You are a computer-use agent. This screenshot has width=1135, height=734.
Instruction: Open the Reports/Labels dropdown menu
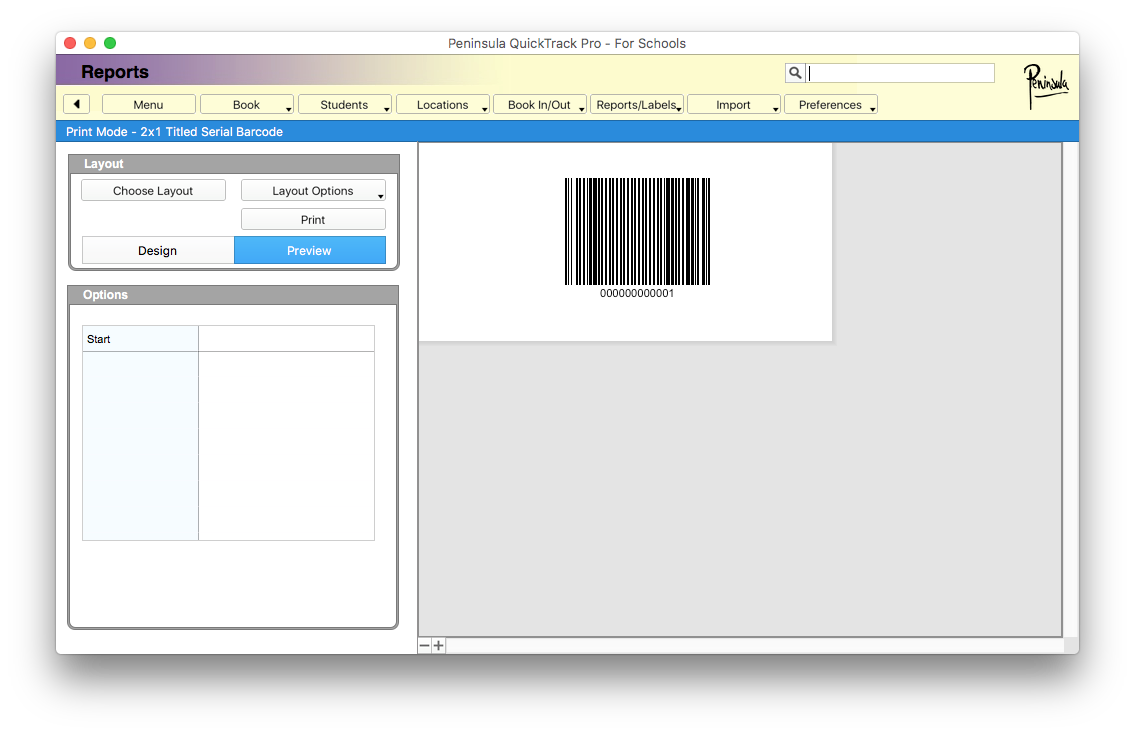click(x=637, y=104)
